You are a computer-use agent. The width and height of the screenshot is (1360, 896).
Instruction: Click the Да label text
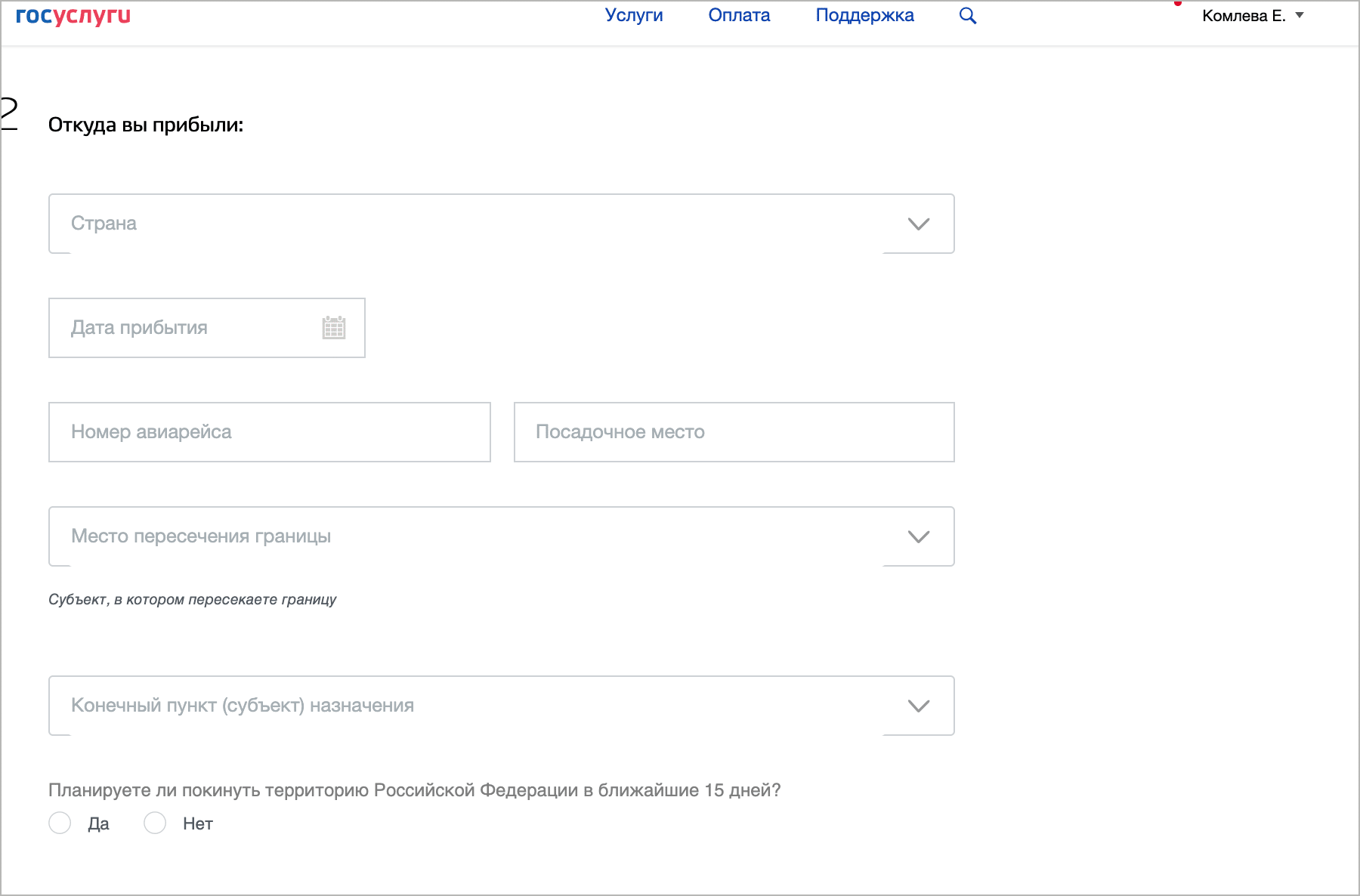tap(99, 823)
